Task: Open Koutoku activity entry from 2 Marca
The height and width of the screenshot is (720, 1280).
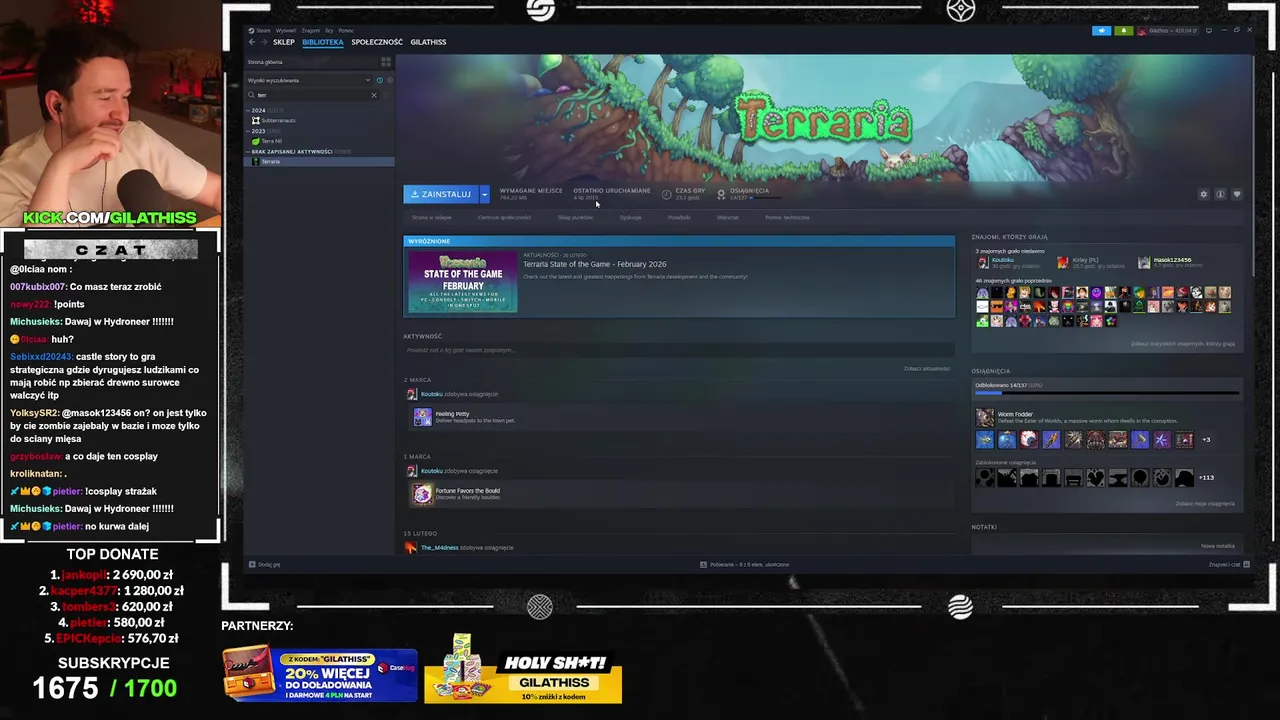Action: click(x=452, y=394)
